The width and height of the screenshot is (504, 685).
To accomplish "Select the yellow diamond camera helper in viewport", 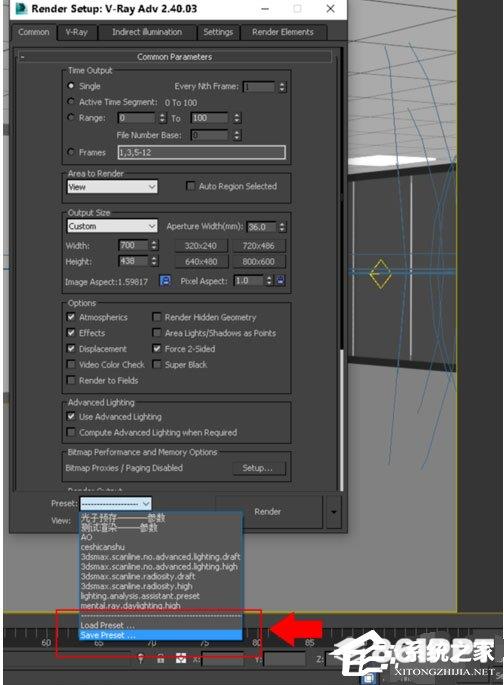I will 380,274.
